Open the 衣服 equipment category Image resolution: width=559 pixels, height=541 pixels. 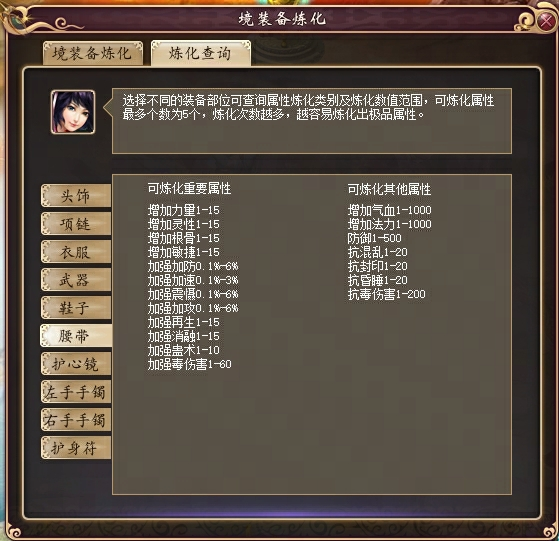(76, 252)
